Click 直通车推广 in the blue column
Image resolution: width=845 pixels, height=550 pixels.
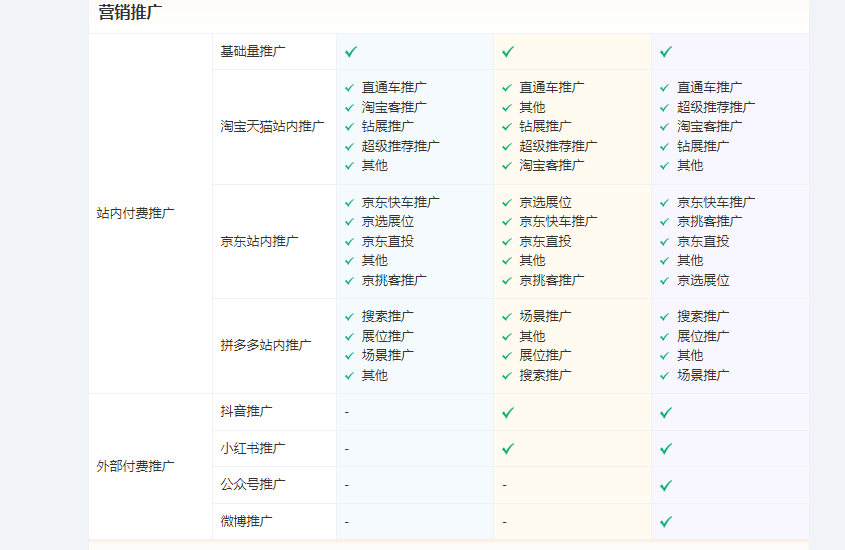pos(394,87)
